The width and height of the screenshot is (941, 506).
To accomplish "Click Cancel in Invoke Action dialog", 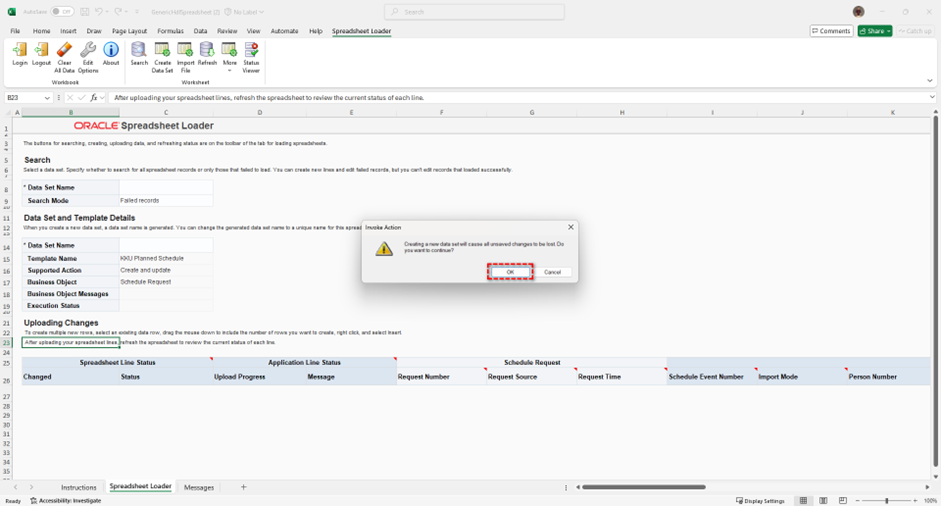I will [x=552, y=272].
